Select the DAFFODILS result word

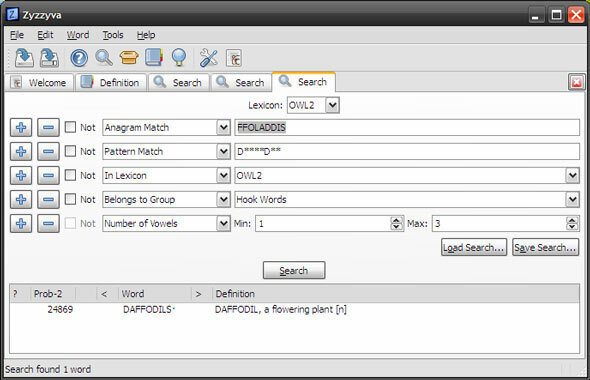[x=148, y=310]
